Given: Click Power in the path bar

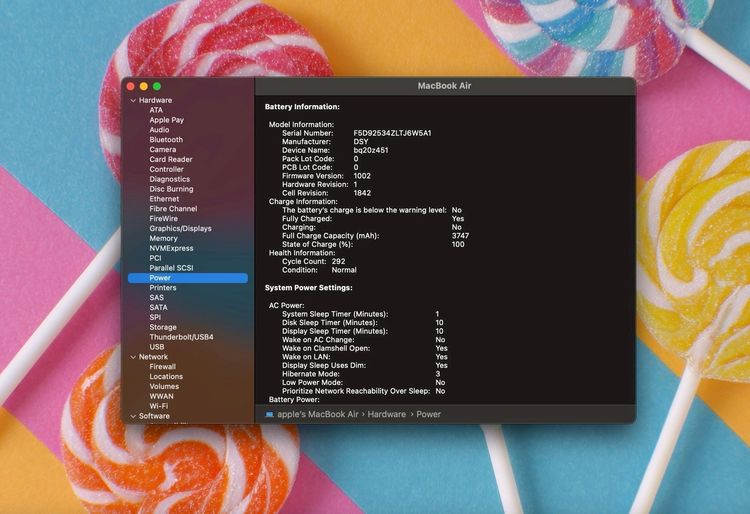Looking at the screenshot, I should point(428,415).
